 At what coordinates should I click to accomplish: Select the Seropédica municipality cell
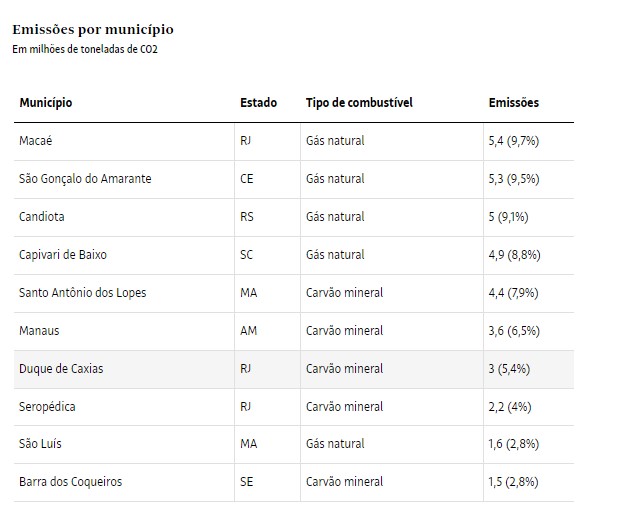47,407
